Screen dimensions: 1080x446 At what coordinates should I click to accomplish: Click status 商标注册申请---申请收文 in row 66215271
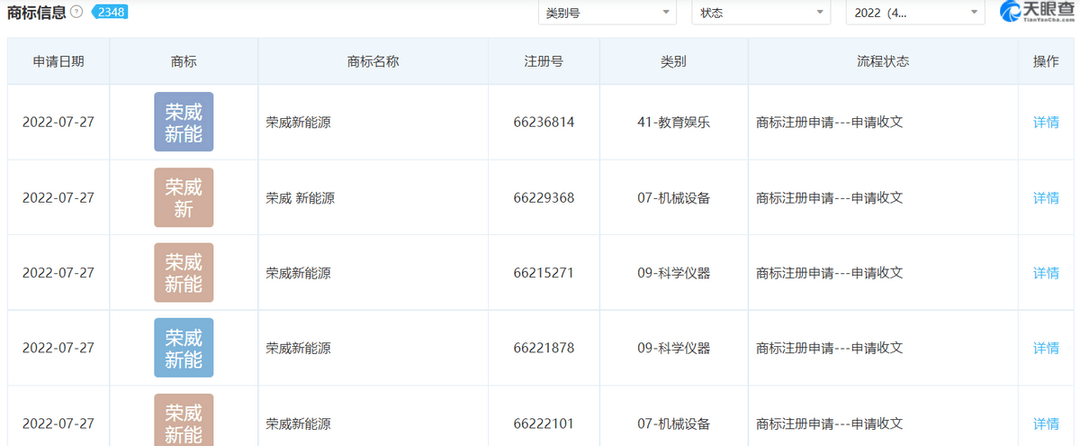click(829, 273)
